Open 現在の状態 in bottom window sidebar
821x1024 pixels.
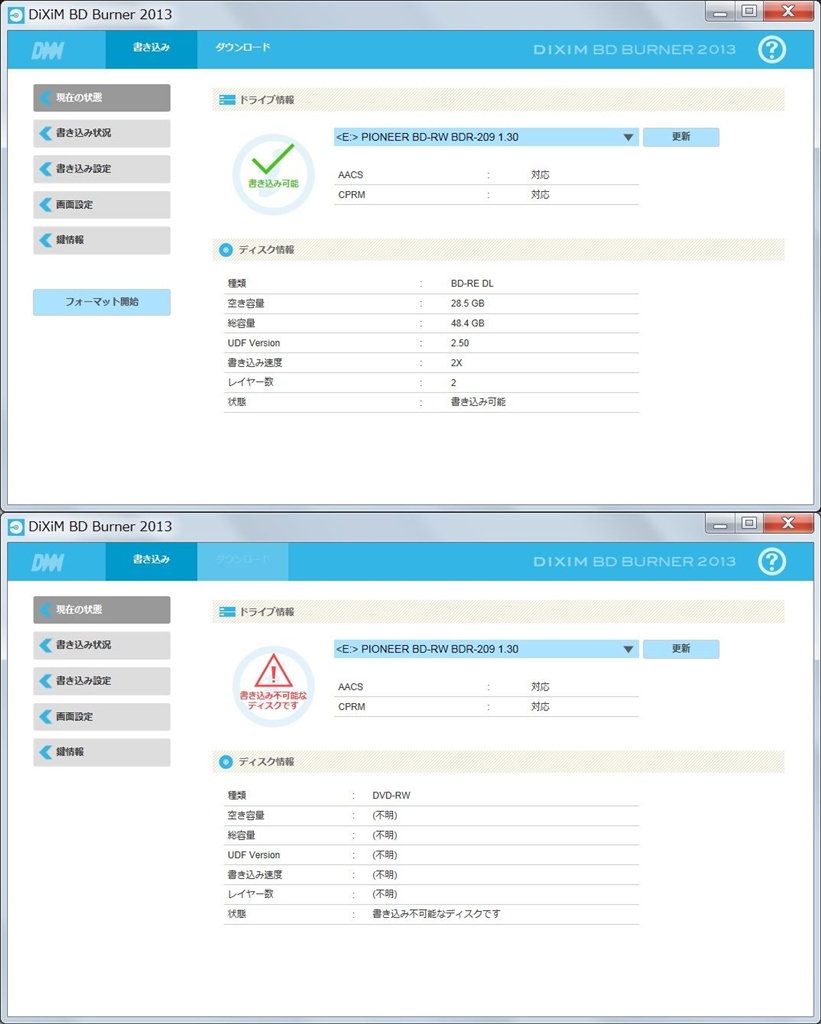tap(102, 610)
